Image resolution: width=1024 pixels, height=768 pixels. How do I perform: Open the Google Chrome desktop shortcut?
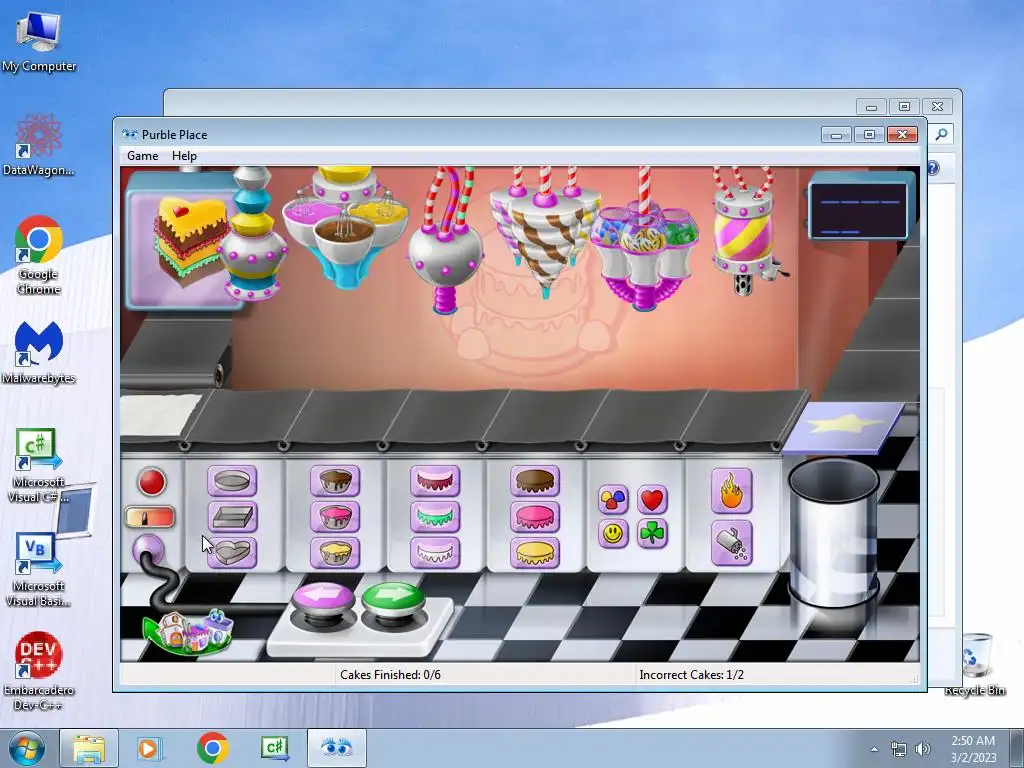39,255
